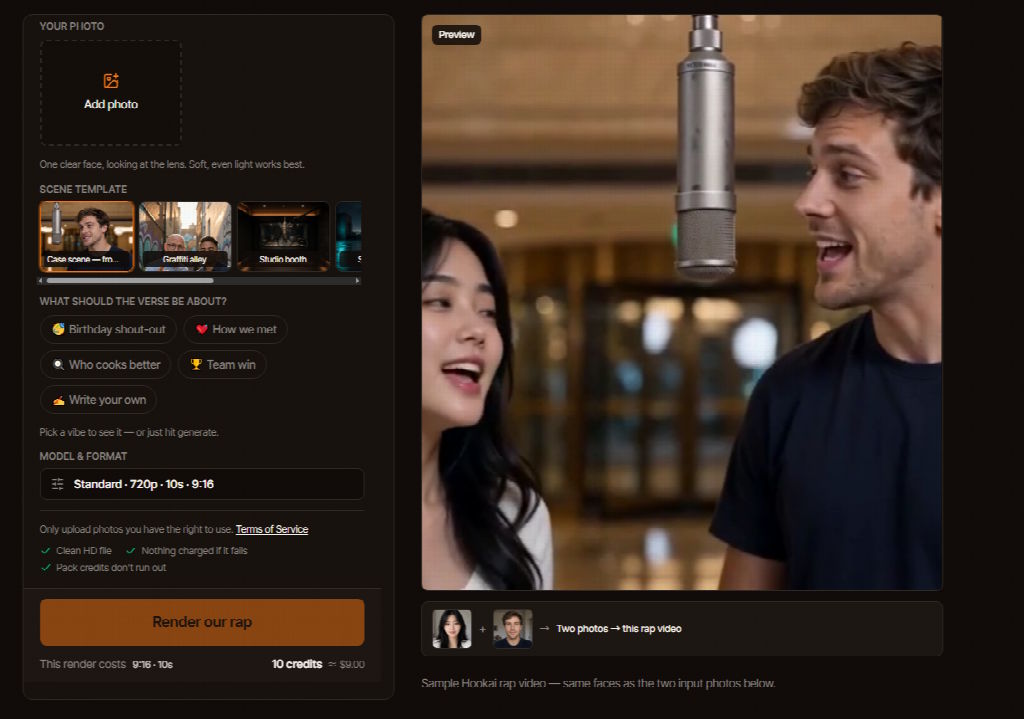Select the Who cooks better topic chip

pyautogui.click(x=106, y=364)
